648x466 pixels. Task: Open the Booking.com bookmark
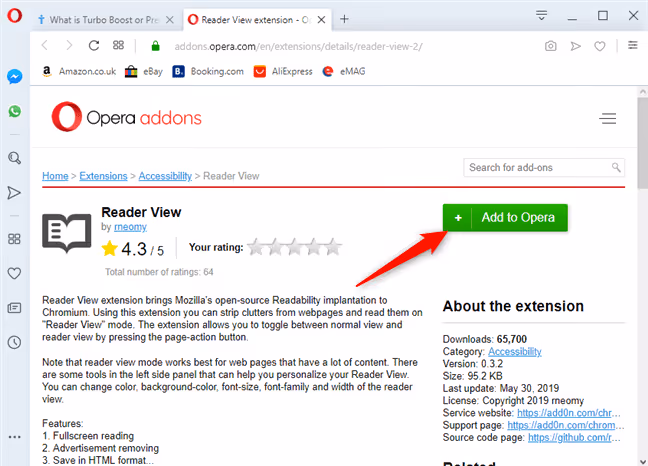pos(208,71)
